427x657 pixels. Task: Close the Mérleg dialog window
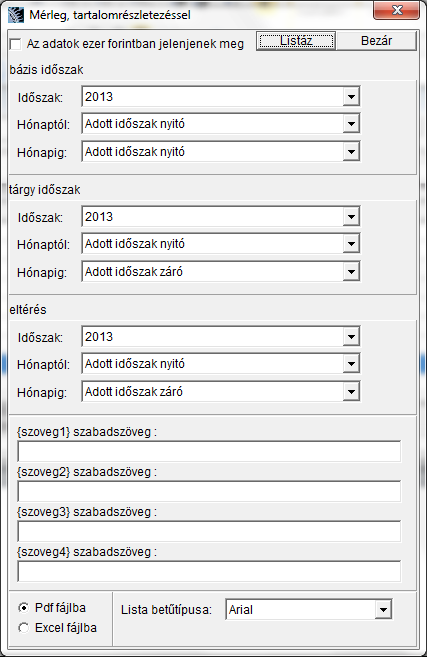point(396,10)
